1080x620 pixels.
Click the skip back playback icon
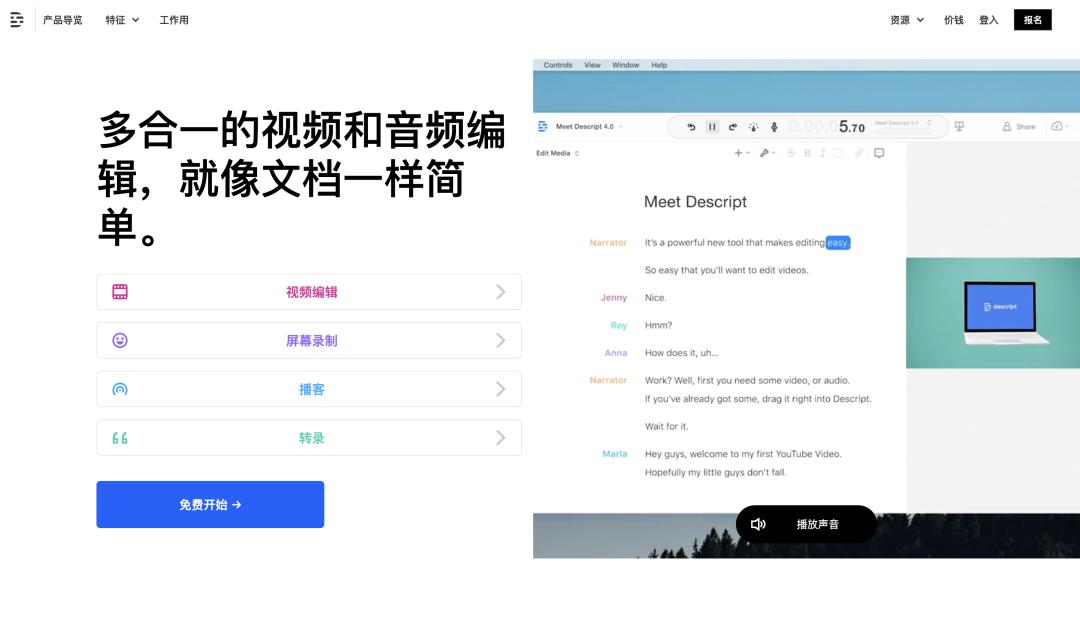691,127
